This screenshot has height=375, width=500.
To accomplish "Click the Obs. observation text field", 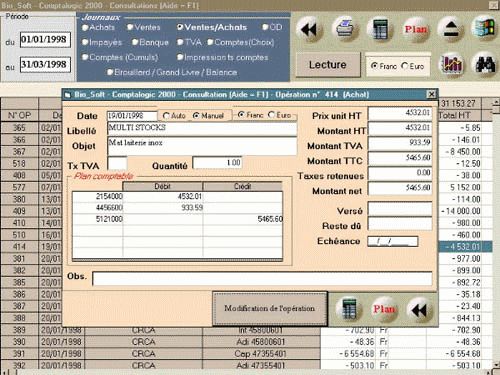I will click(x=262, y=279).
